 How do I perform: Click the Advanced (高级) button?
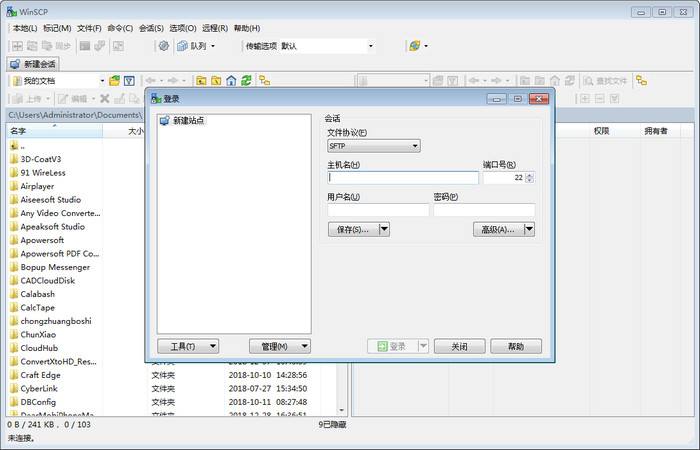click(x=498, y=229)
